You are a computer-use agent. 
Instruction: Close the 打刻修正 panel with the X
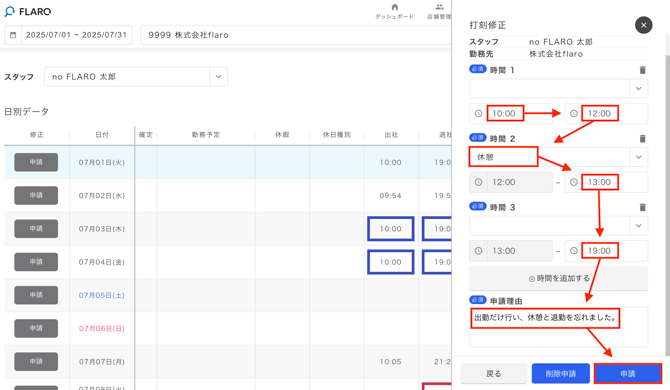(x=644, y=25)
